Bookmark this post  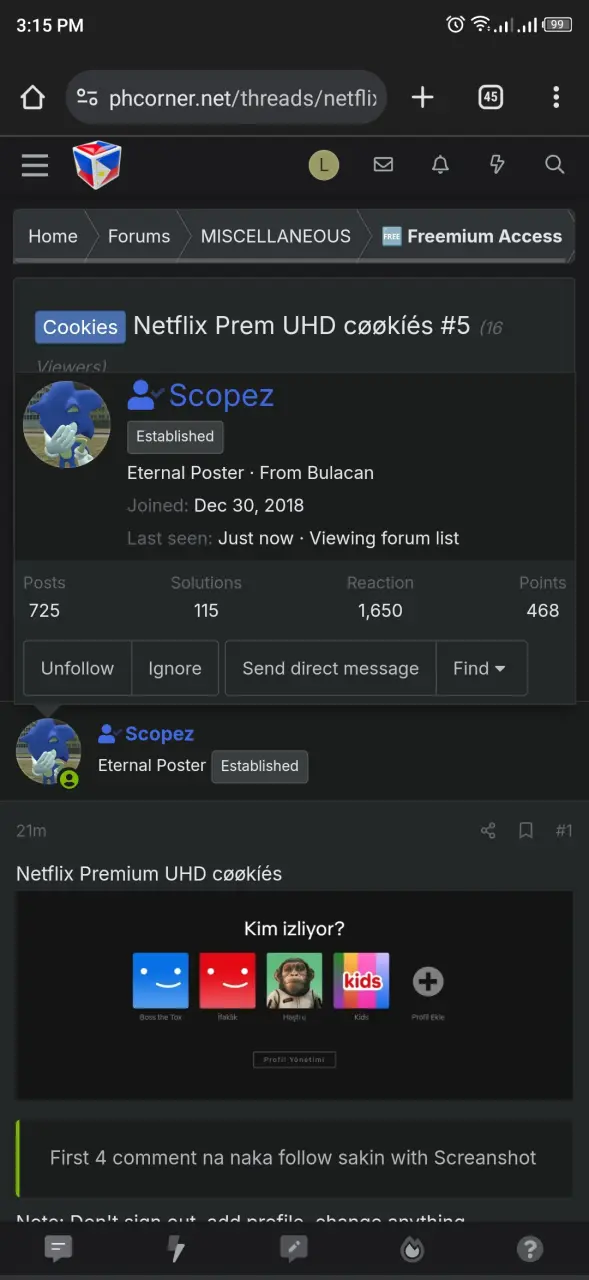click(526, 831)
